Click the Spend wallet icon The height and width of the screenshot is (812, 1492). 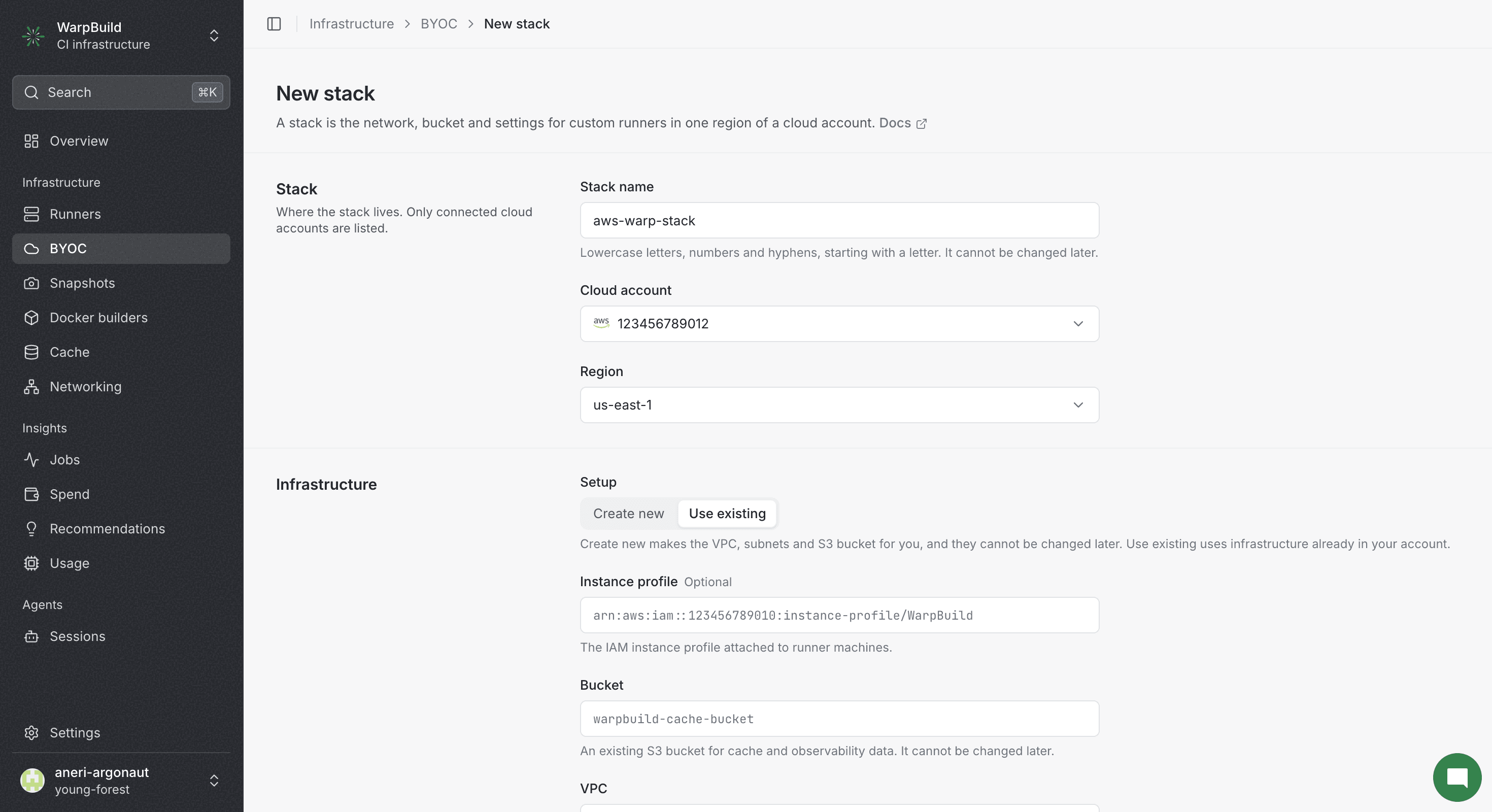pyautogui.click(x=31, y=494)
